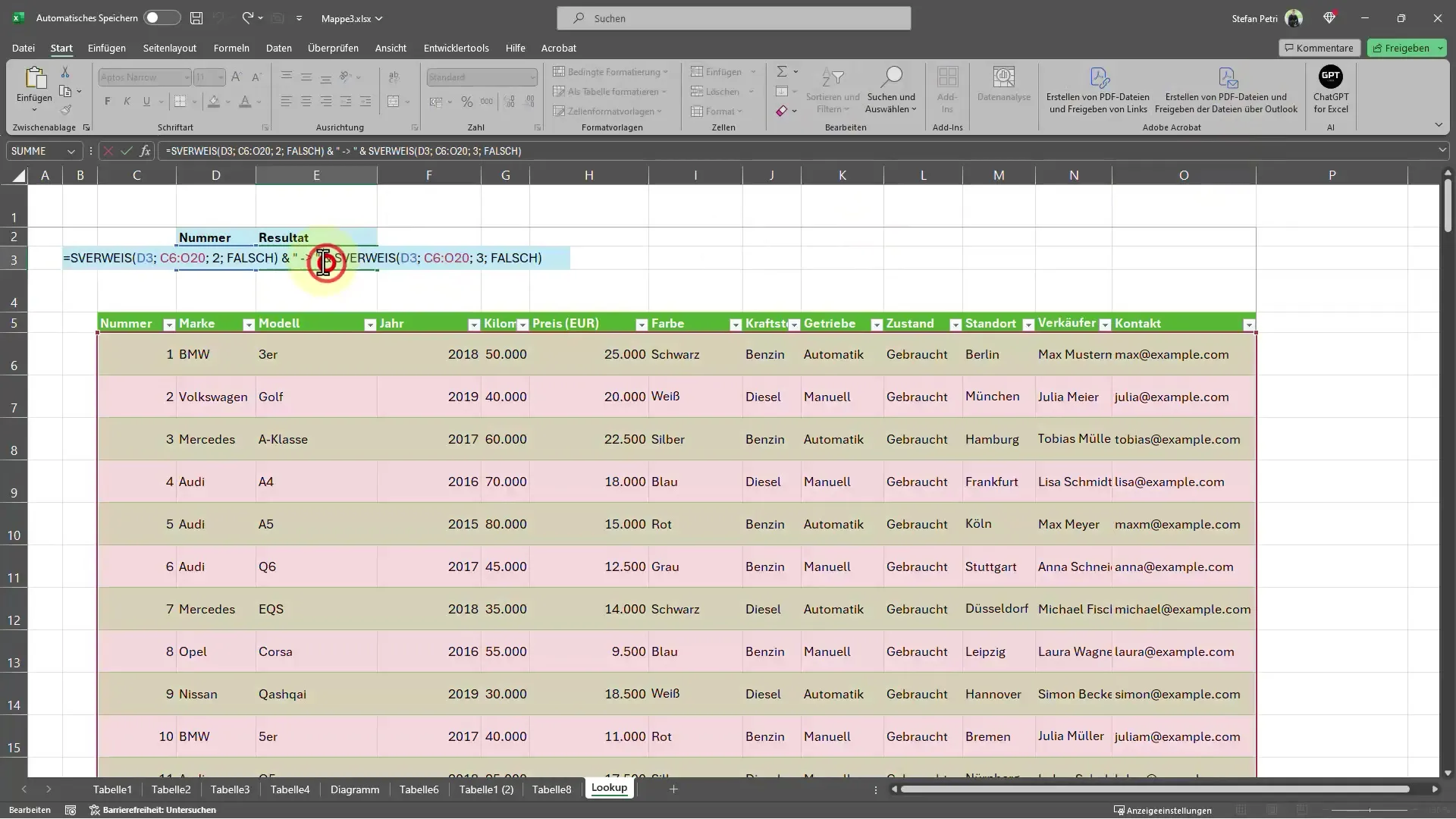Click the Format button in Zellen
The height and width of the screenshot is (819, 1456).
[x=717, y=111]
